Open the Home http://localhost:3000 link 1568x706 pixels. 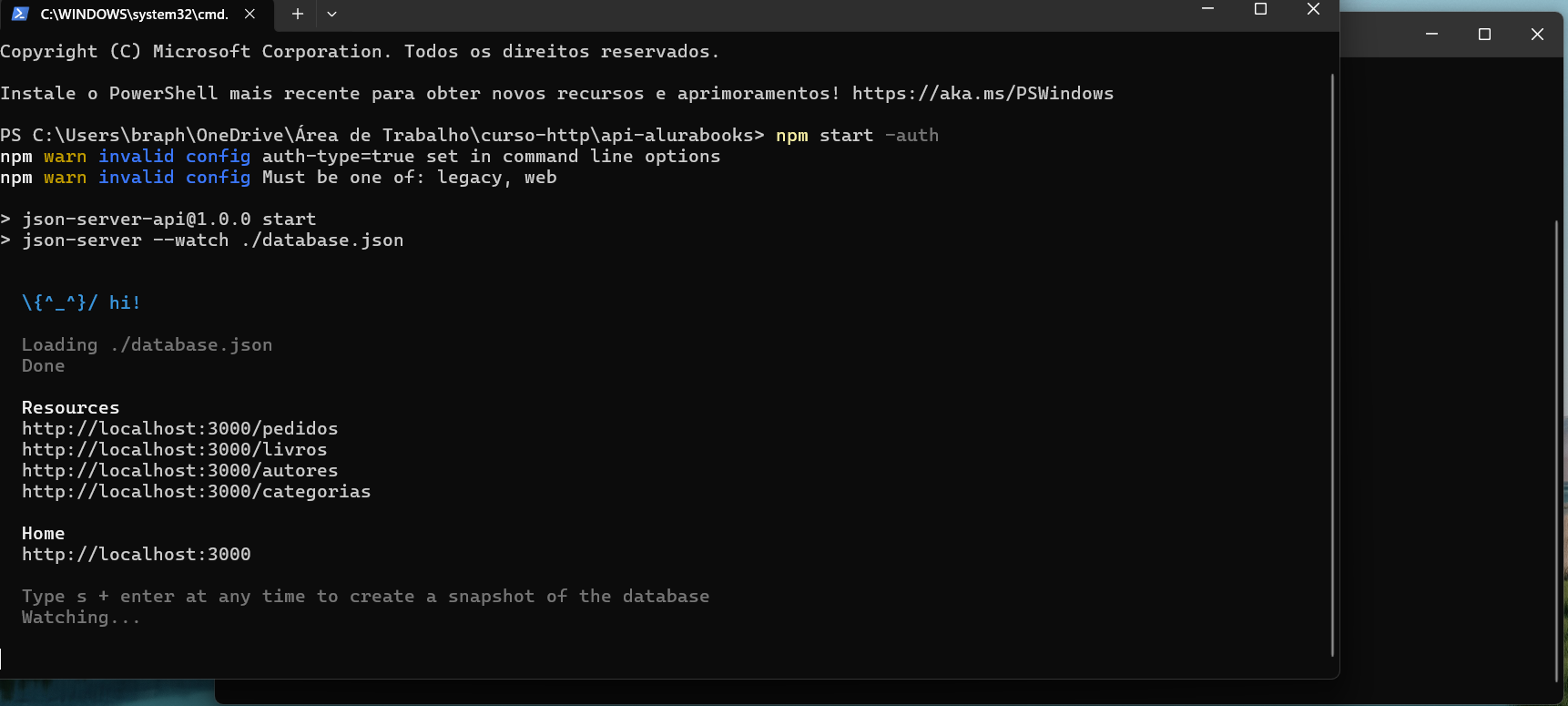point(136,554)
